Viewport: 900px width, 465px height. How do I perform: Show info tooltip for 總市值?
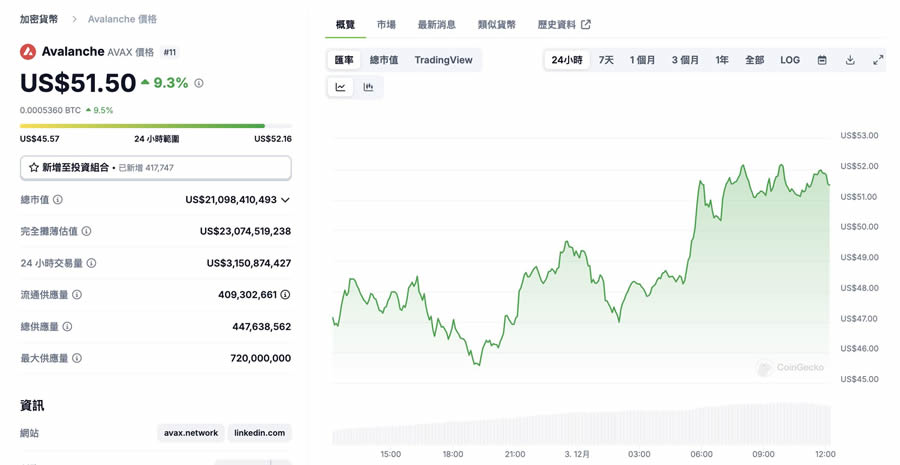pyautogui.click(x=58, y=200)
